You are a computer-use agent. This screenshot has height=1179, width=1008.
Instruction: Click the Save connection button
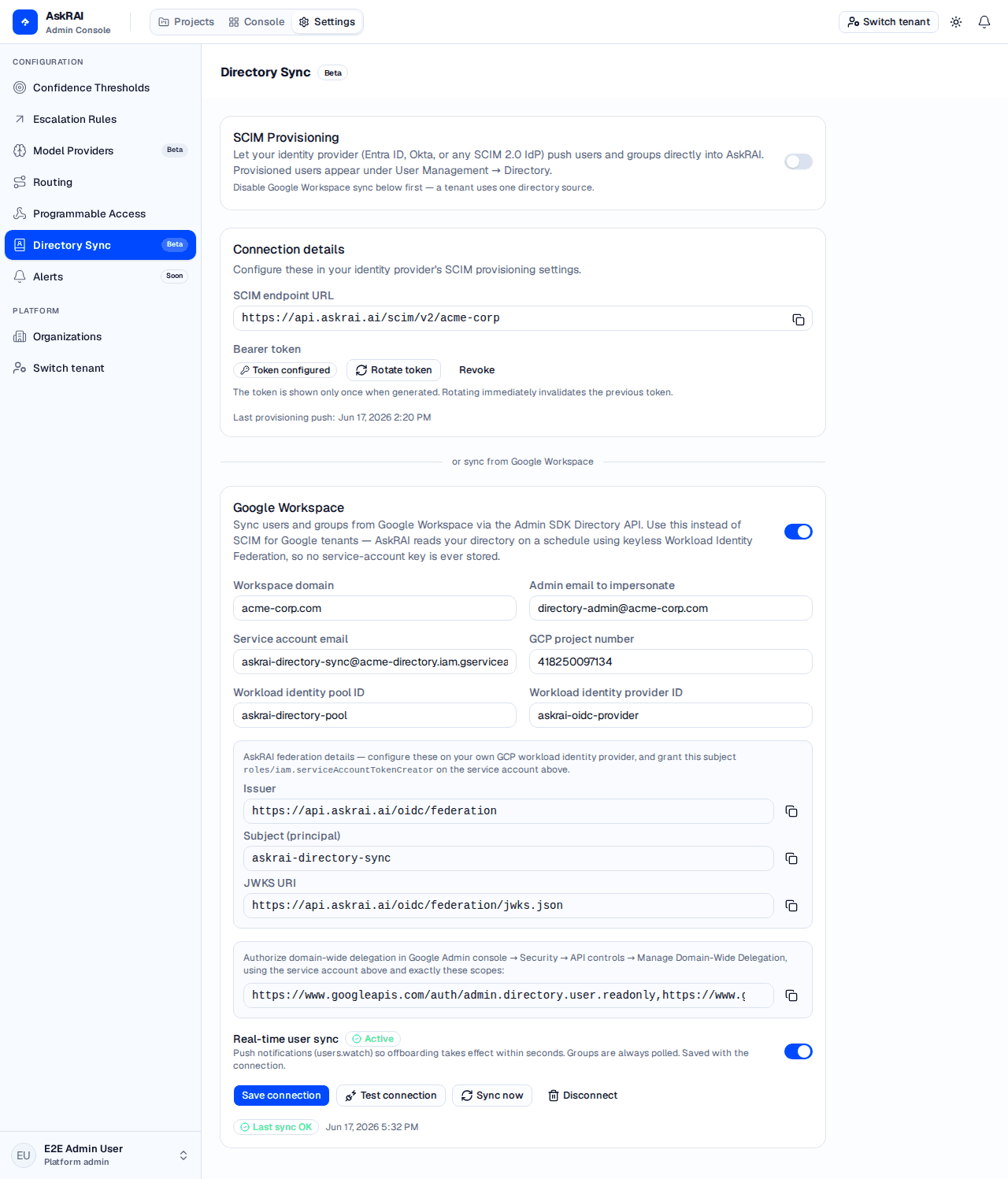(282, 1096)
